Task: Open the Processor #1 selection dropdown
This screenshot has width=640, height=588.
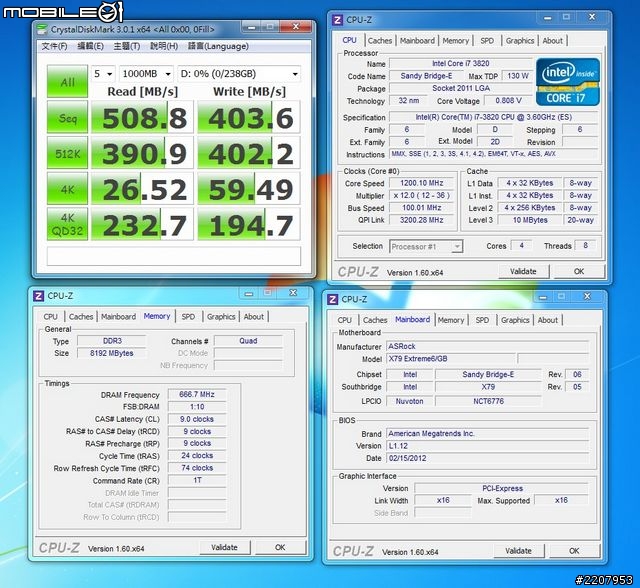Action: 426,246
